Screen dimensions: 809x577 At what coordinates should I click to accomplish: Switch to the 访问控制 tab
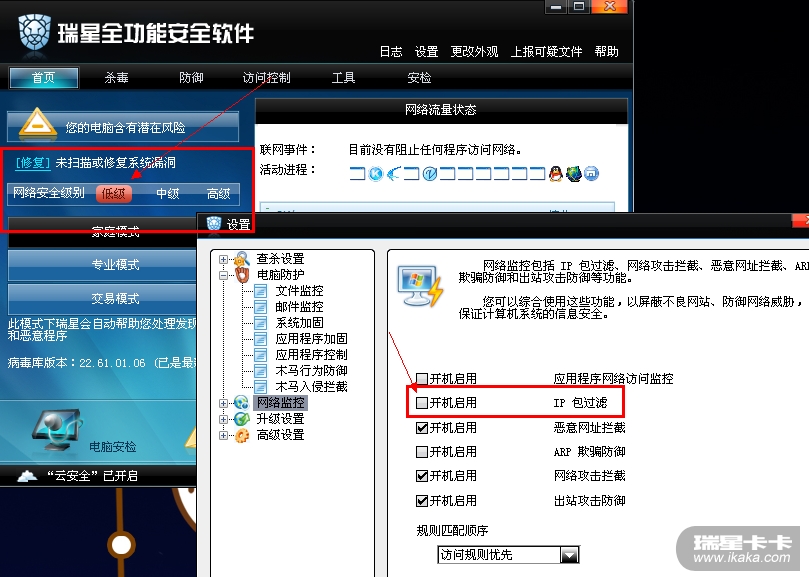coord(267,78)
